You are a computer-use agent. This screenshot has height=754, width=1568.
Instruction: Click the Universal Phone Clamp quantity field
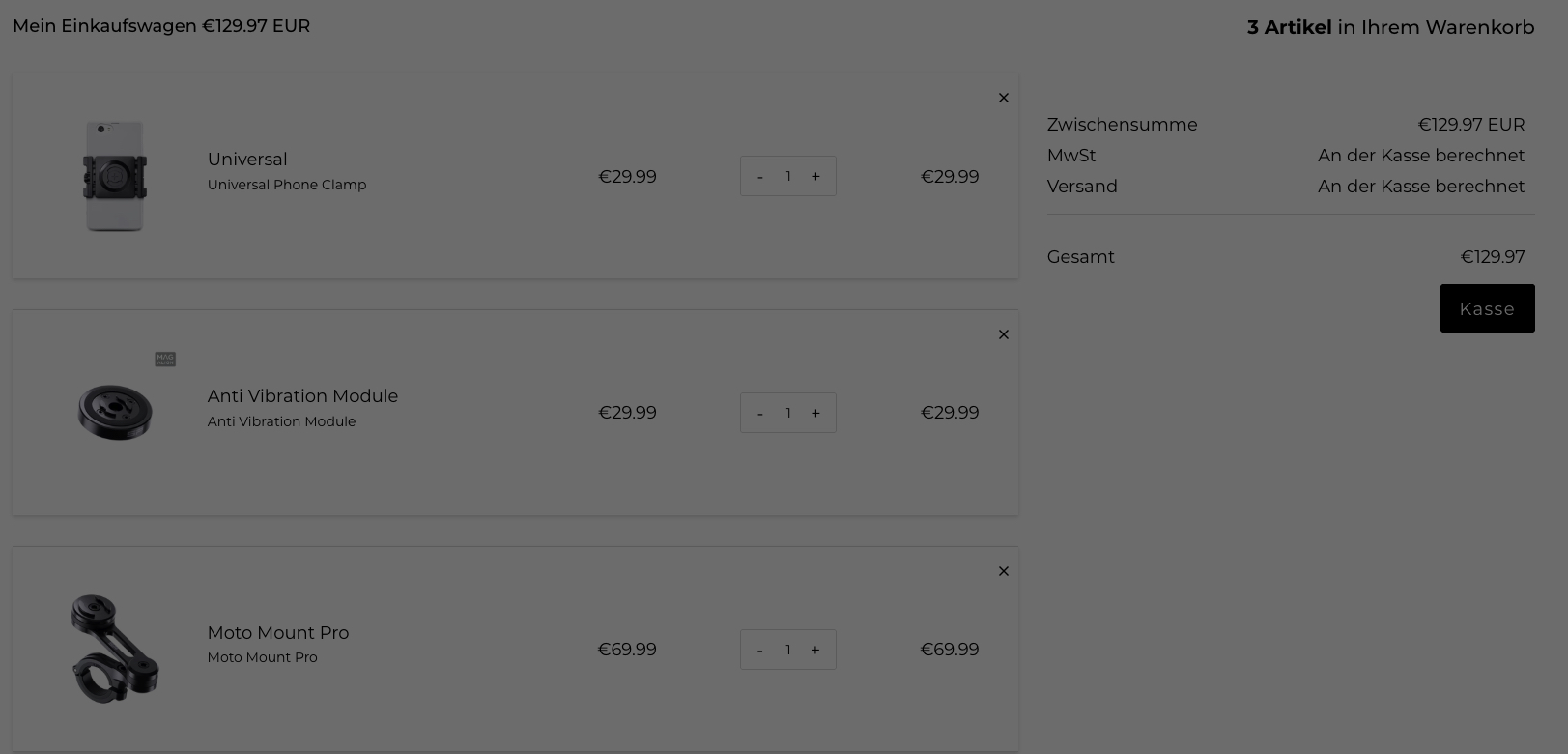point(788,176)
